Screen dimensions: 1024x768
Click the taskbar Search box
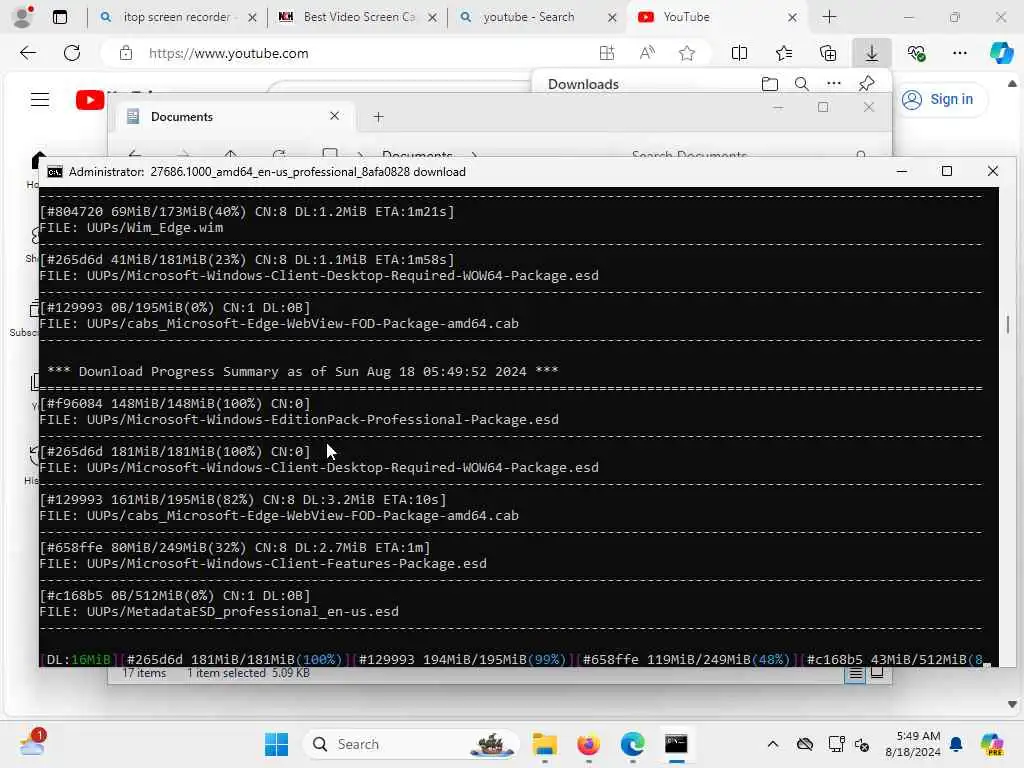coord(411,744)
